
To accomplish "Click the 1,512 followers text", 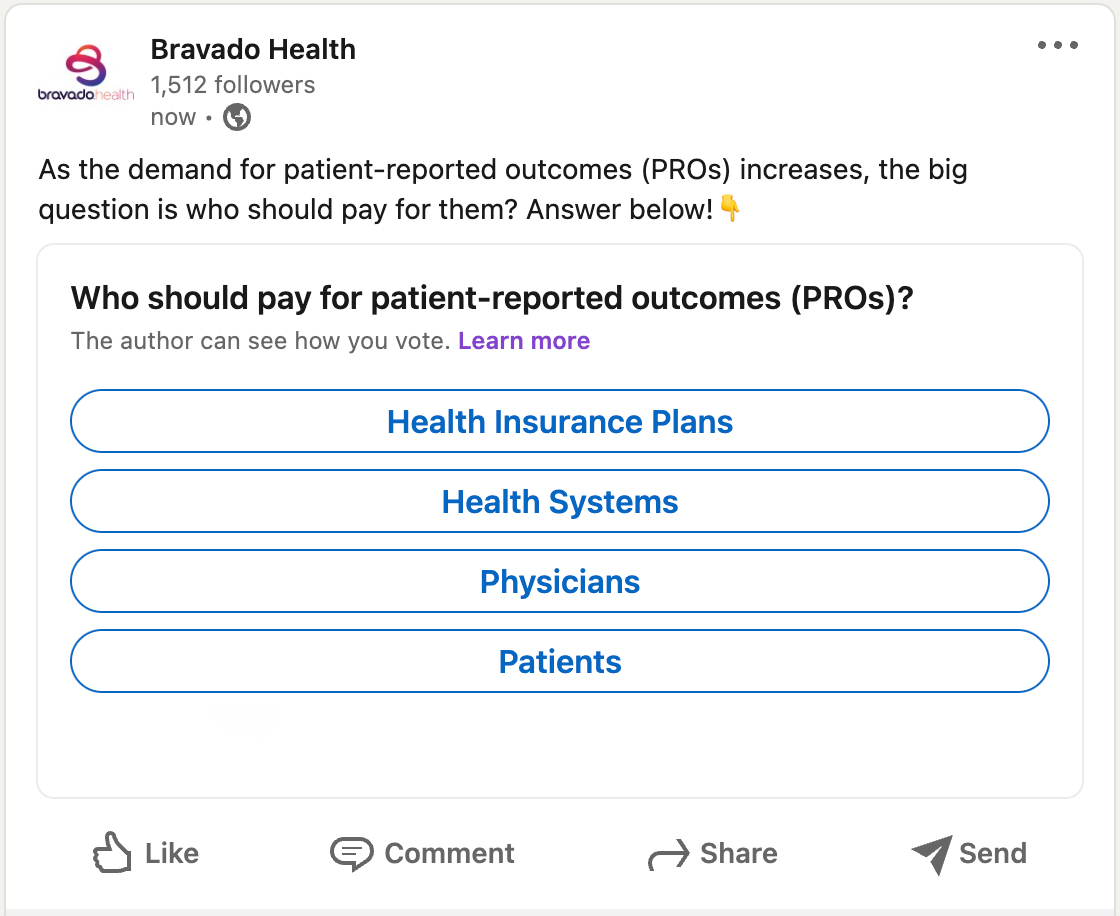I will [x=232, y=85].
